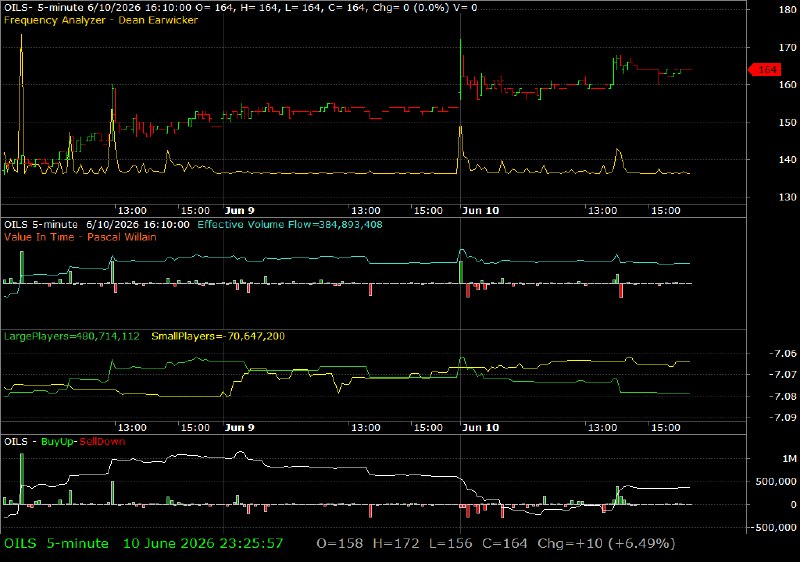Click the 'BuyUp' legend label
Image resolution: width=800 pixels, height=562 pixels.
pos(58,442)
